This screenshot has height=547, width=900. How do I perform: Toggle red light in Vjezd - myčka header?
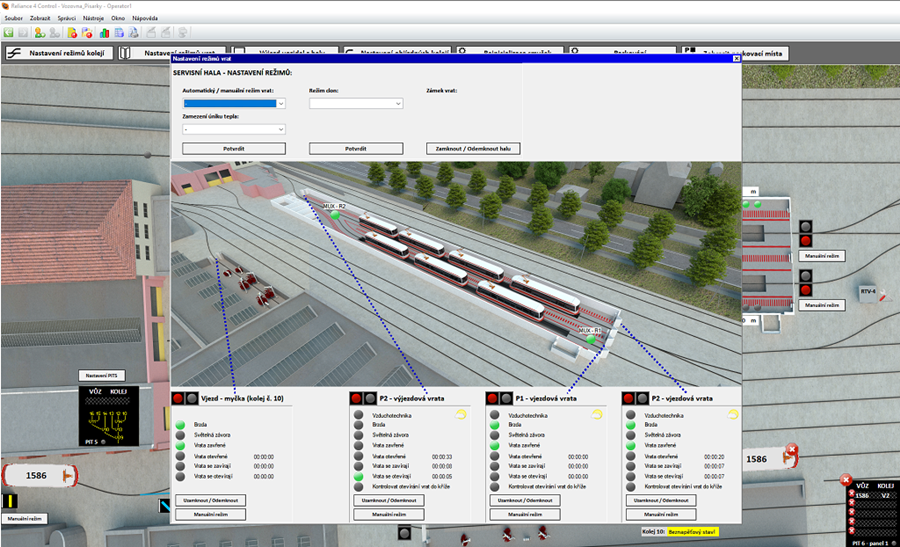click(x=178, y=398)
